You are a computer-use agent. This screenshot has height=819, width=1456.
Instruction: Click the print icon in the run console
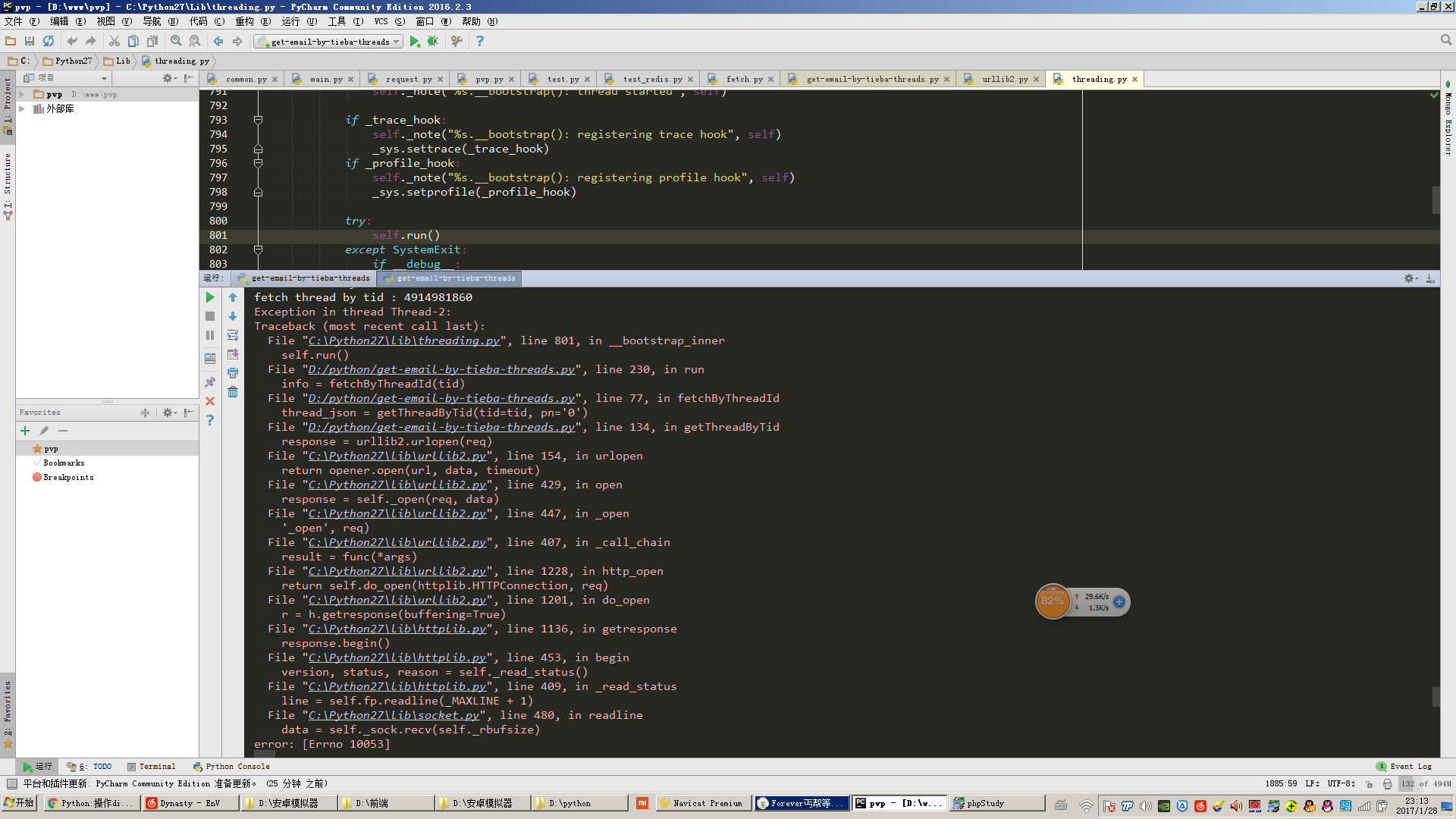[x=233, y=373]
